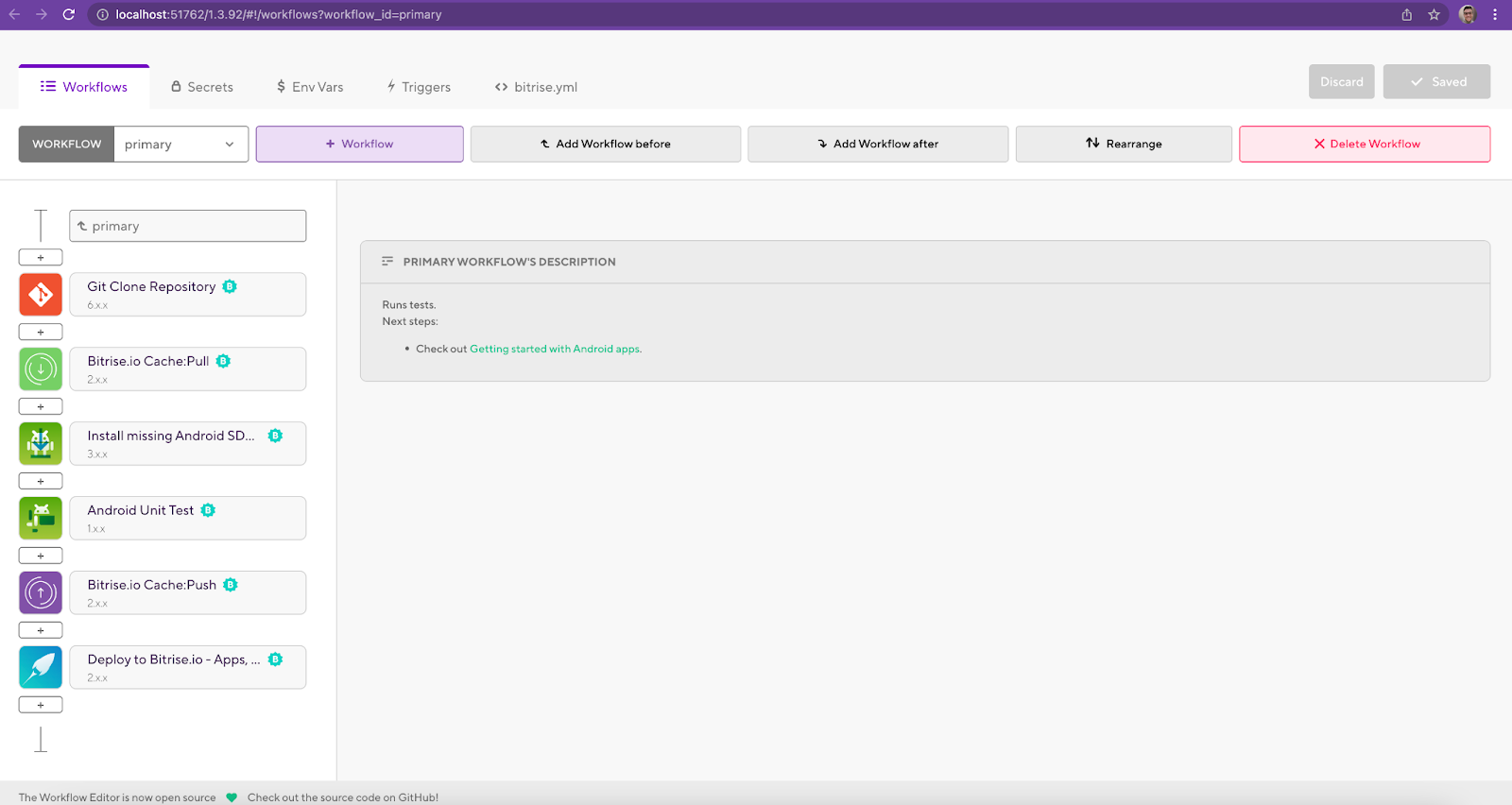Viewport: 1512px width, 805px height.
Task: Open the Triggers tab
Action: click(419, 87)
